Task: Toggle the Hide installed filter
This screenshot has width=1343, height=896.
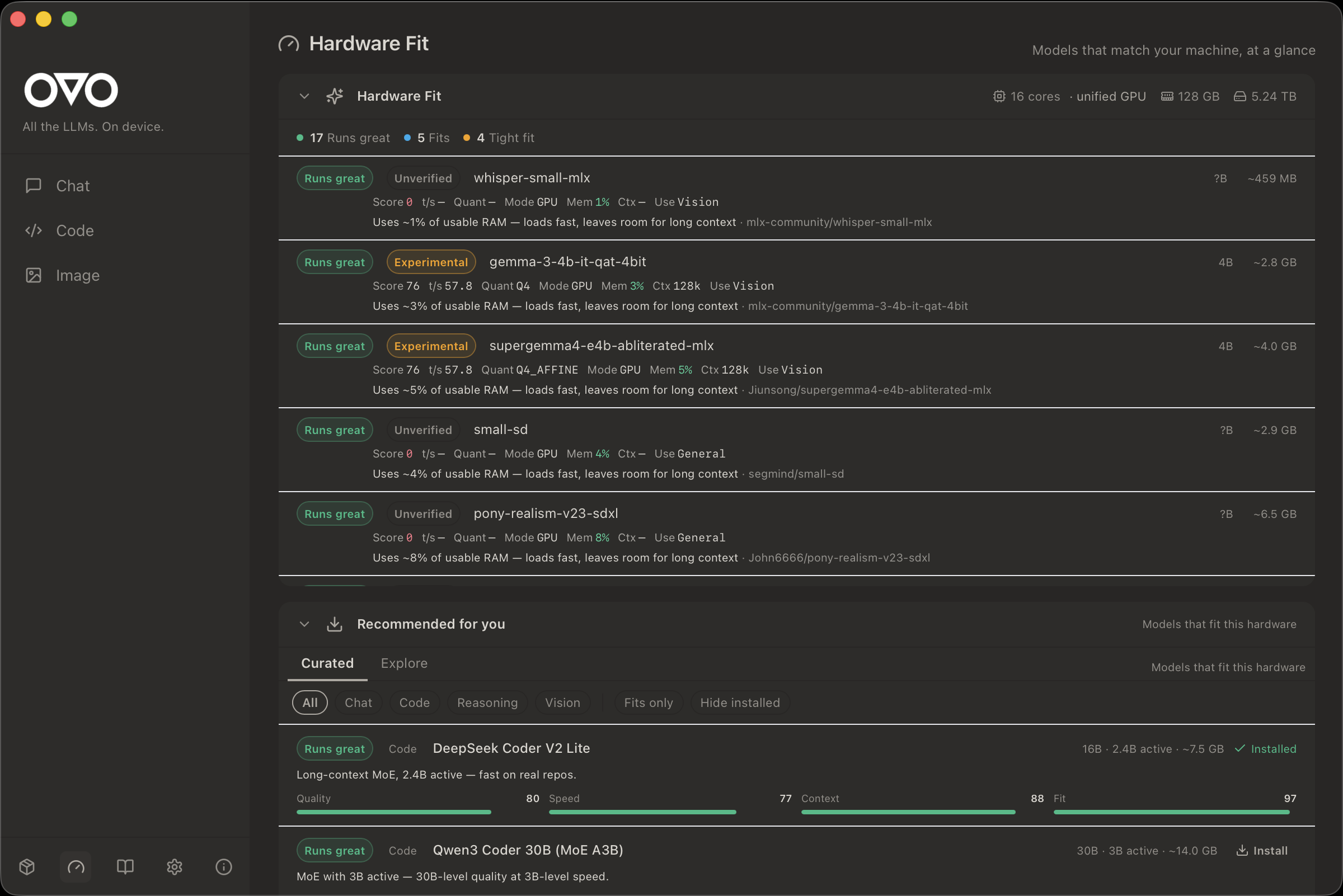Action: pos(739,702)
